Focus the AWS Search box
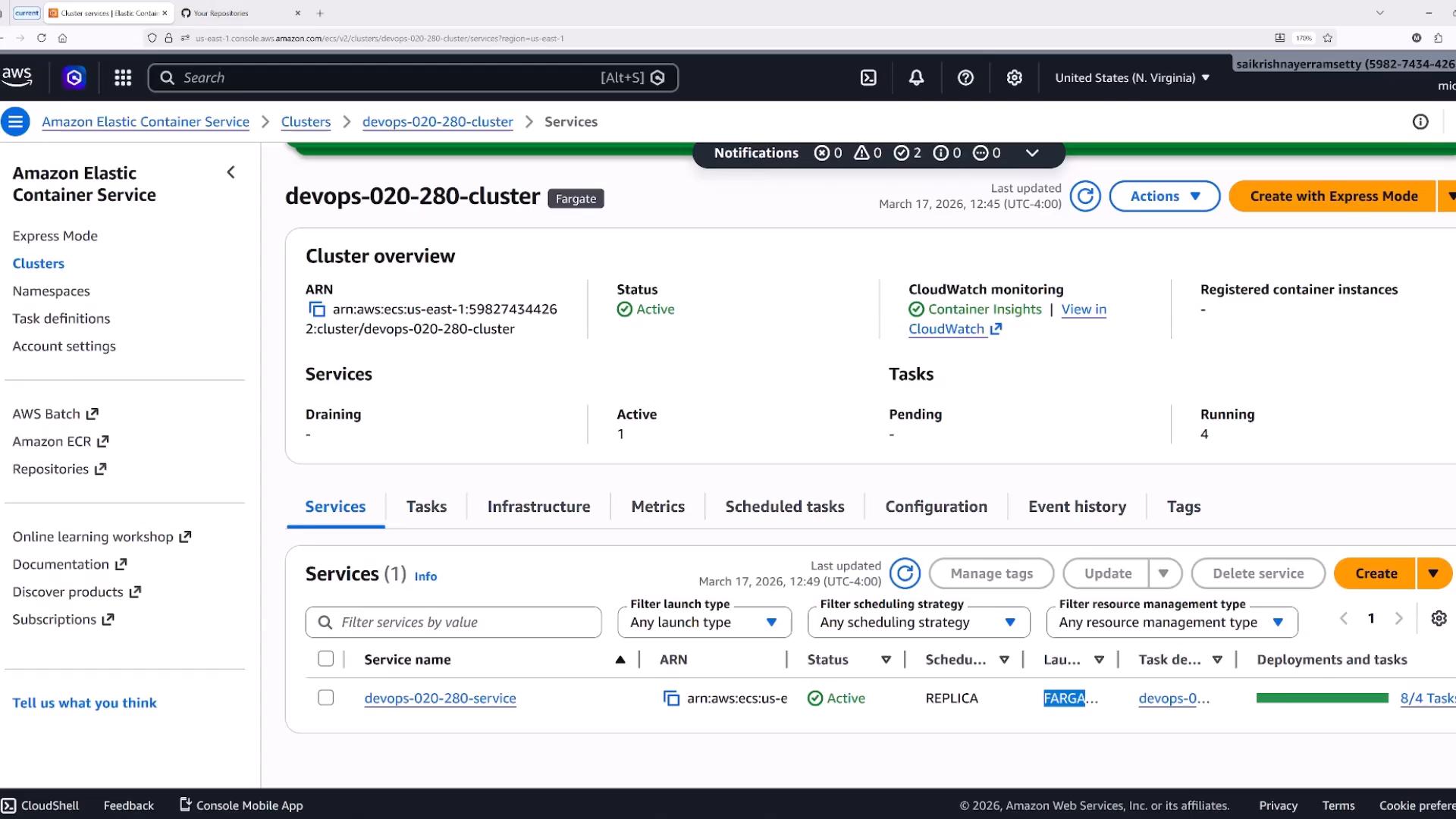The width and height of the screenshot is (1456, 819). coord(413,77)
